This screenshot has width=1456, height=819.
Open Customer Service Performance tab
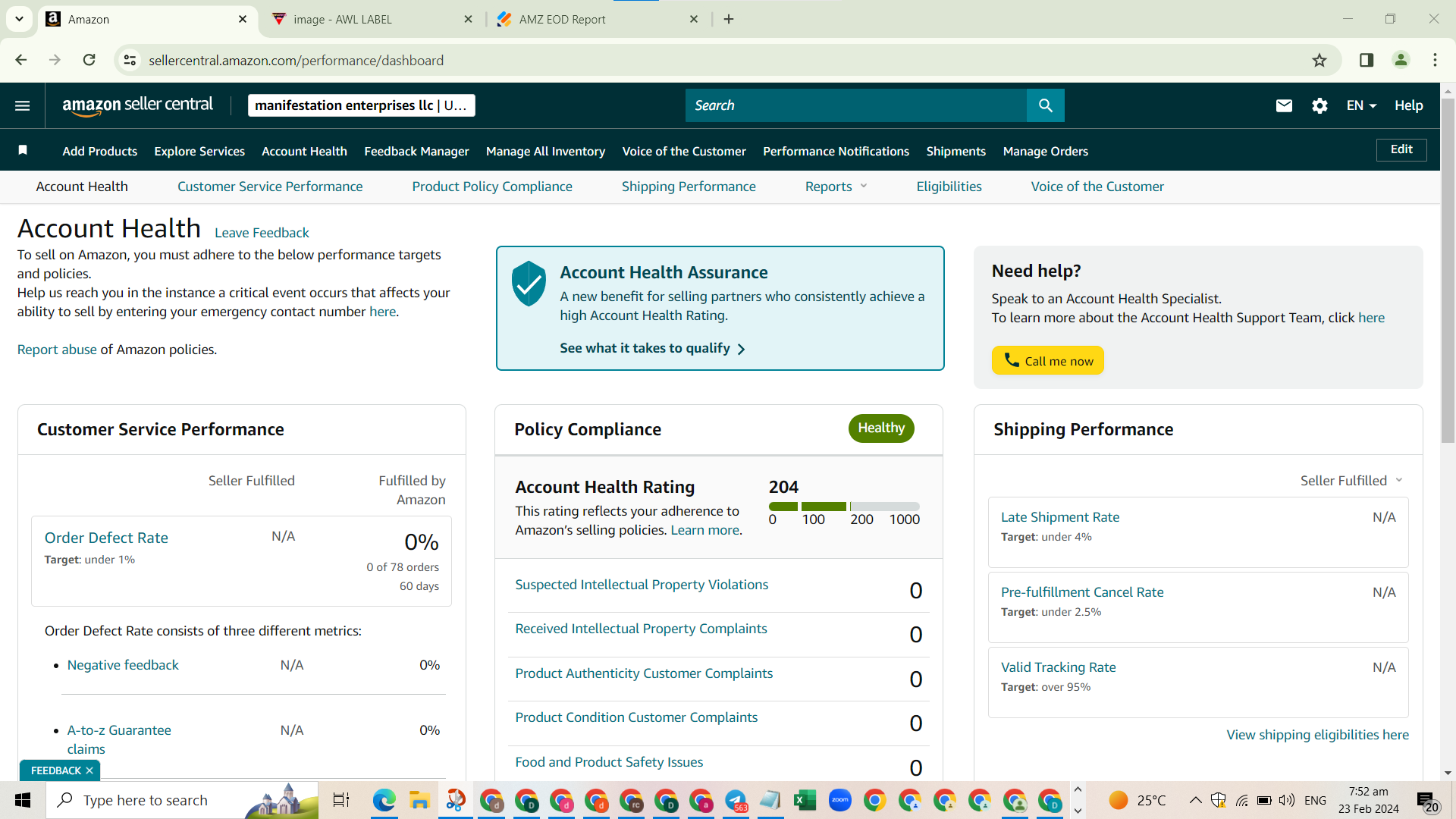tap(270, 187)
